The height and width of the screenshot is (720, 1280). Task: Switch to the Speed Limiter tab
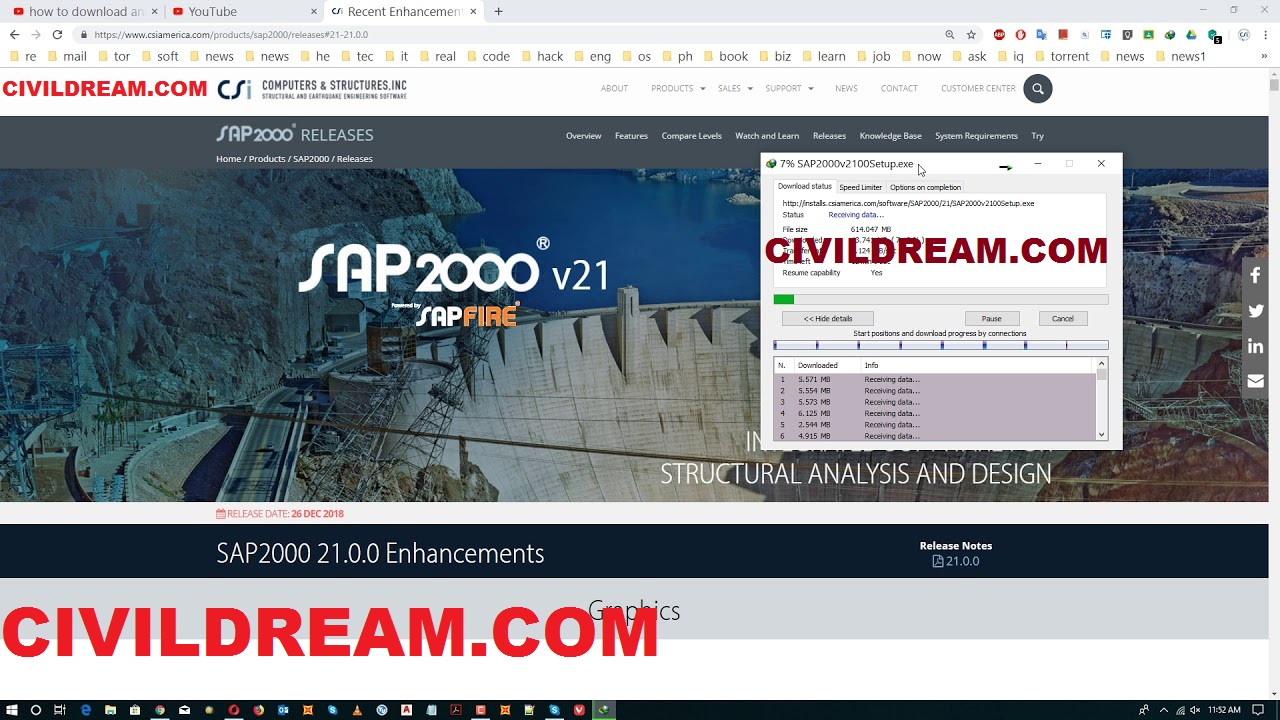860,187
